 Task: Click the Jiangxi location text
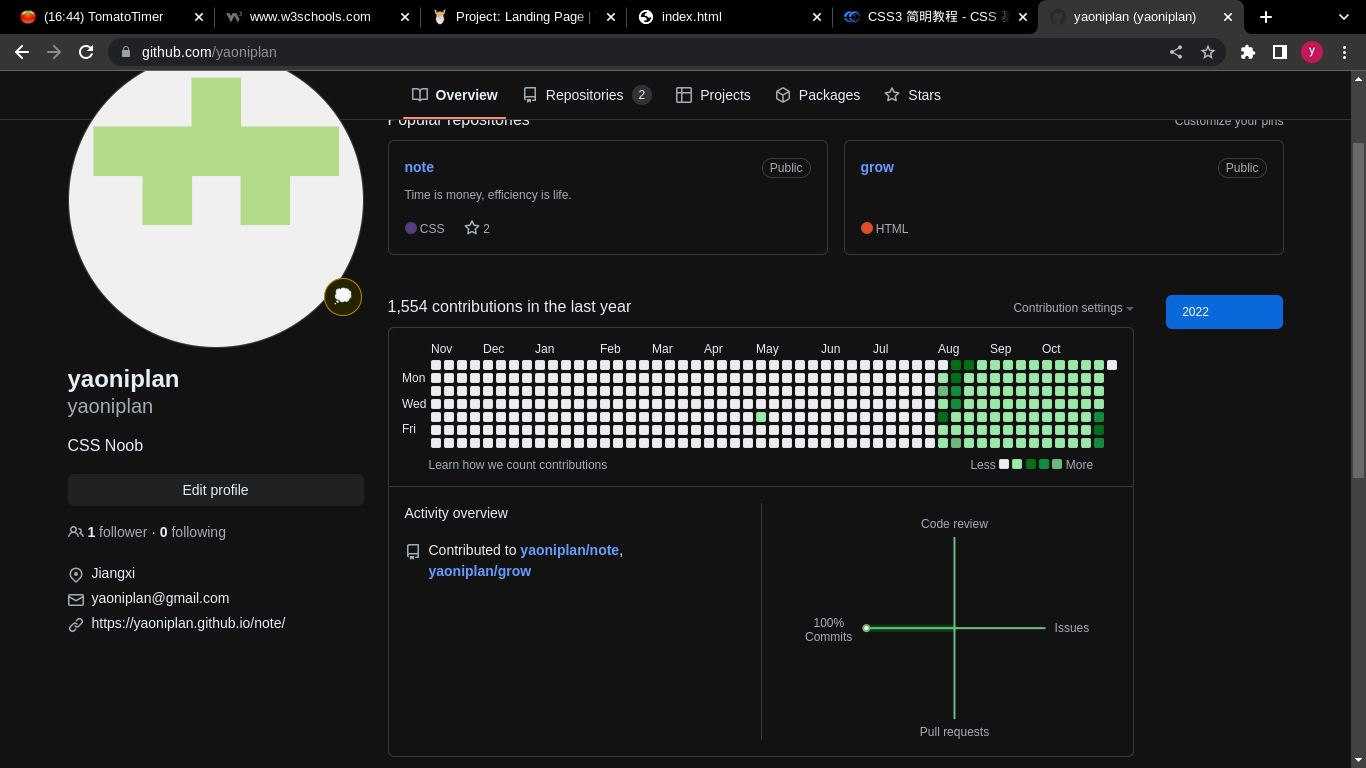coord(113,573)
